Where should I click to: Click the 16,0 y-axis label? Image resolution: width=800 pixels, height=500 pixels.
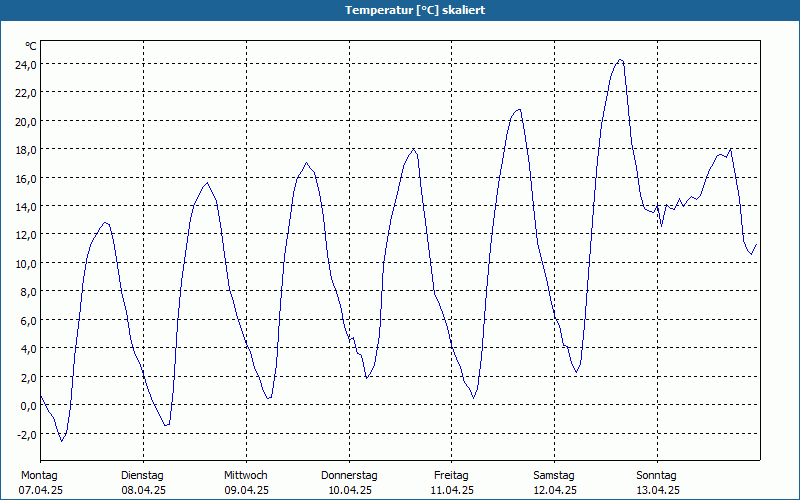(26, 179)
